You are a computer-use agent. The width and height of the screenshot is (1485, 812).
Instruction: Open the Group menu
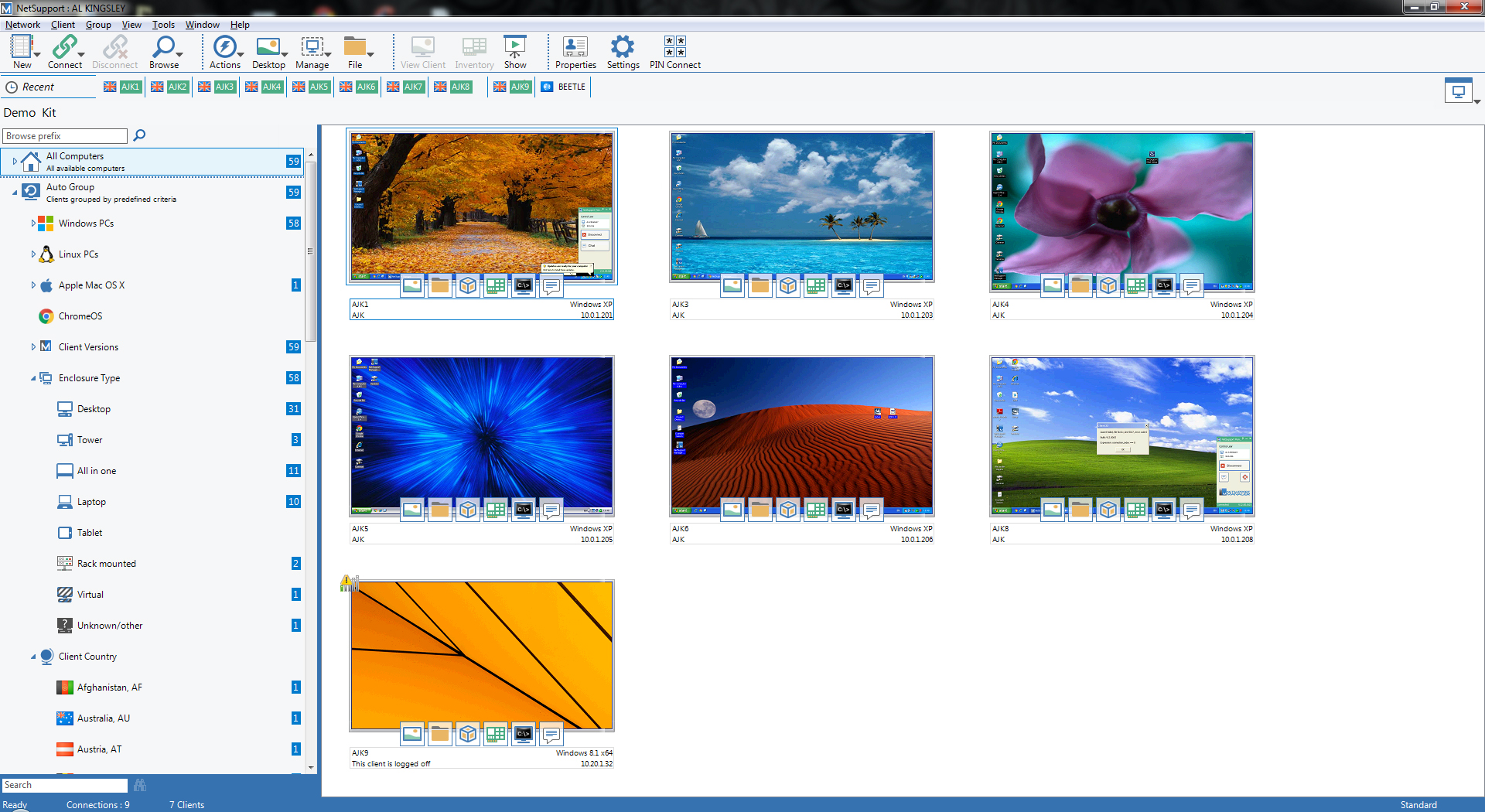point(98,25)
